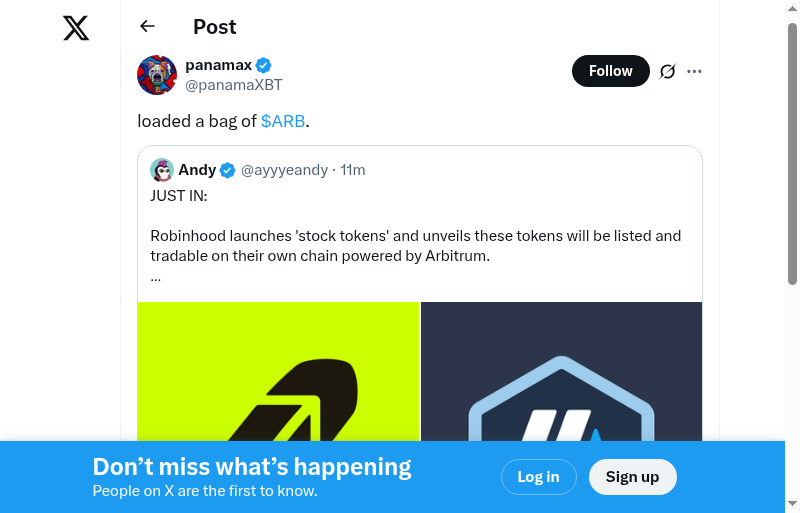Click the page scrollbar down arrow
The width and height of the screenshot is (800, 513).
point(792,504)
